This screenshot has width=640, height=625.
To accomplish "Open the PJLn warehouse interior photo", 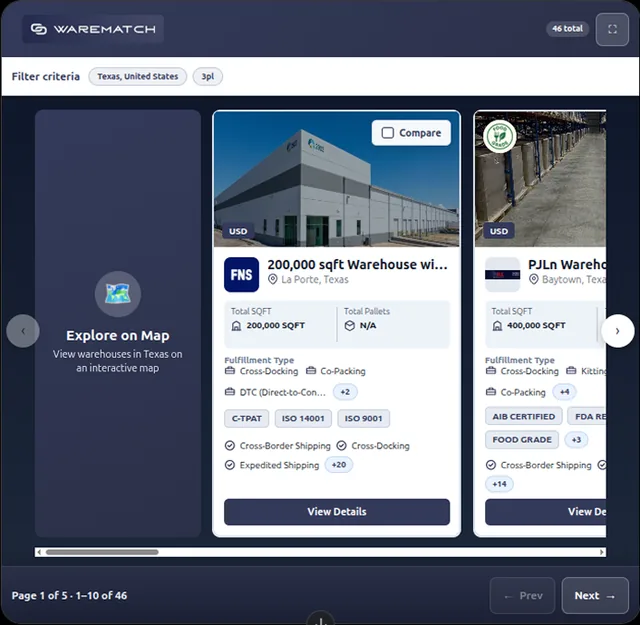I will click(x=540, y=179).
